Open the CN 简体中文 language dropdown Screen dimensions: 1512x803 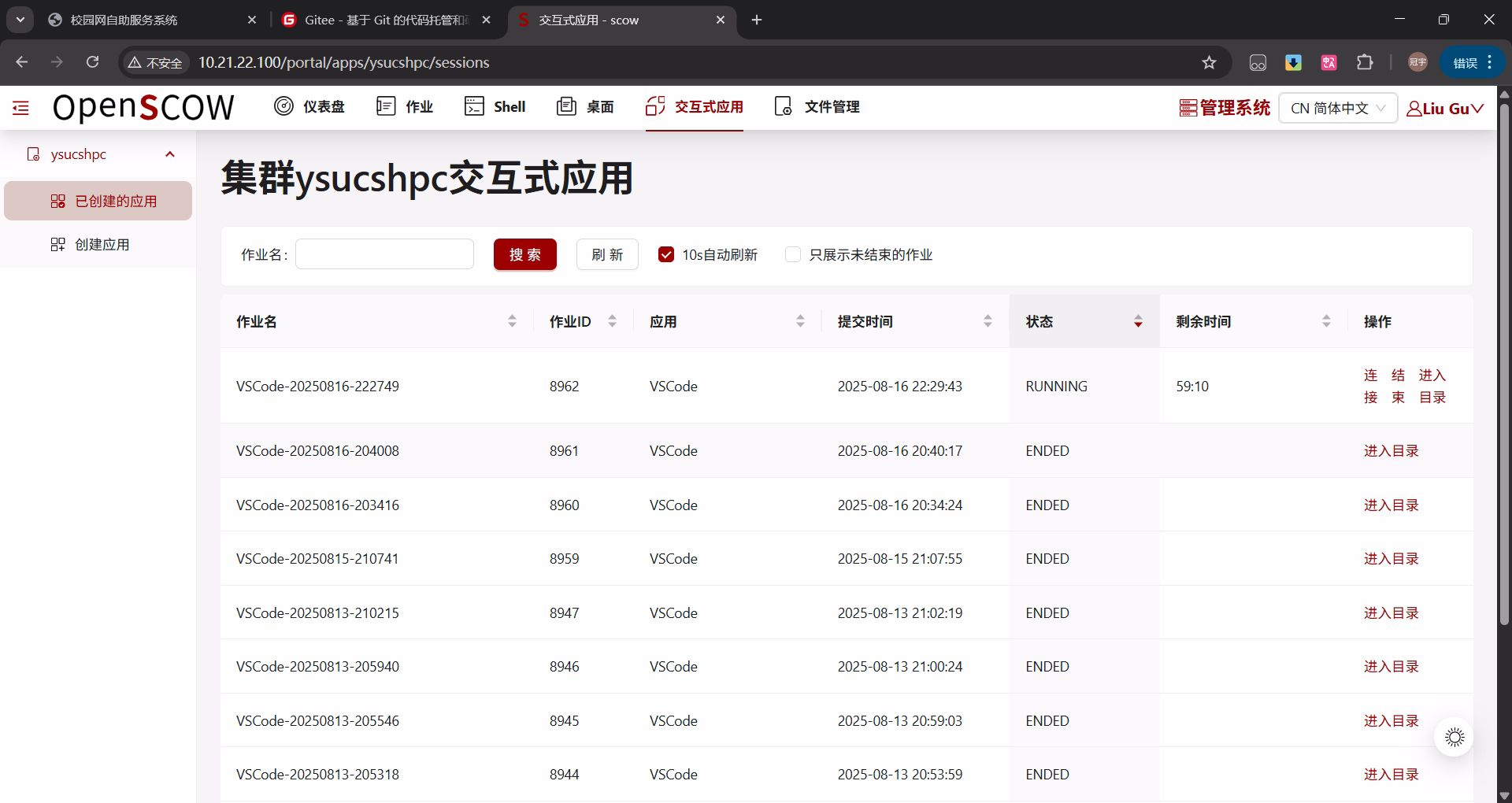pos(1337,108)
